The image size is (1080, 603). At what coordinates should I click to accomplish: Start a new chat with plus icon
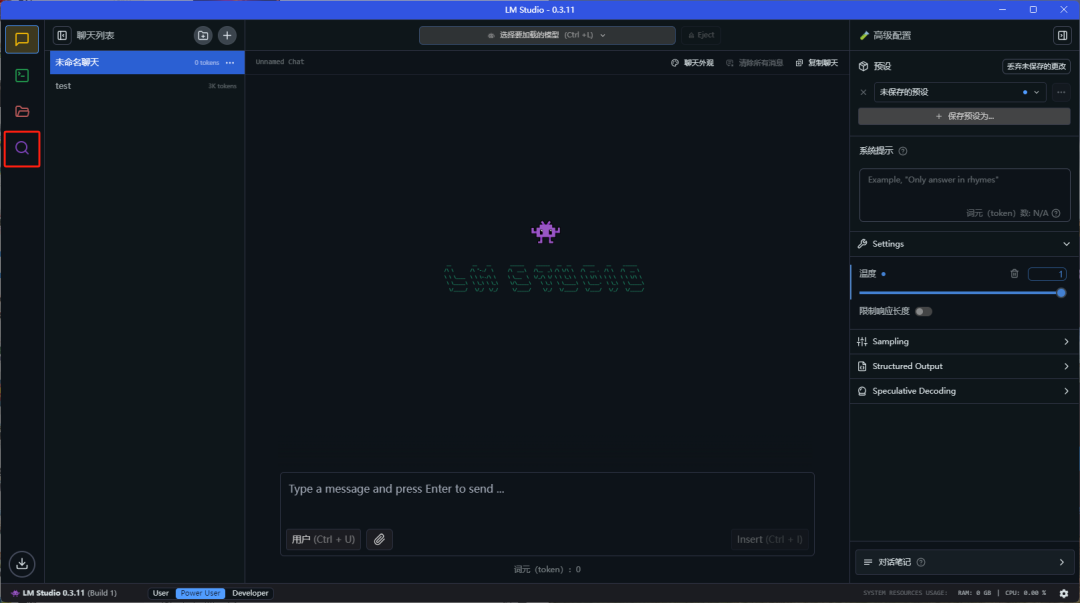[x=227, y=35]
